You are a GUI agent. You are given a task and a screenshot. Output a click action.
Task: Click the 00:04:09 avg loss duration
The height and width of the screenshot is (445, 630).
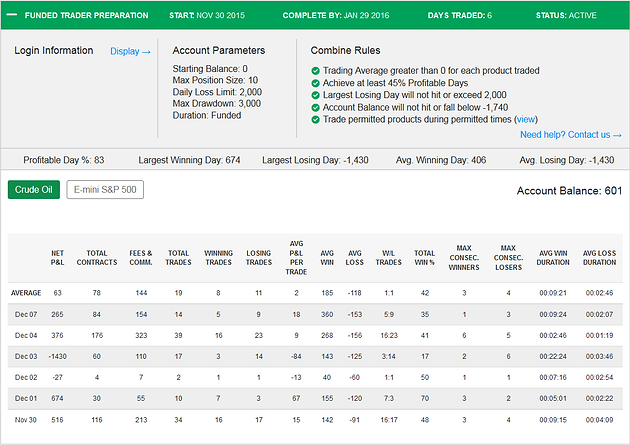599,420
